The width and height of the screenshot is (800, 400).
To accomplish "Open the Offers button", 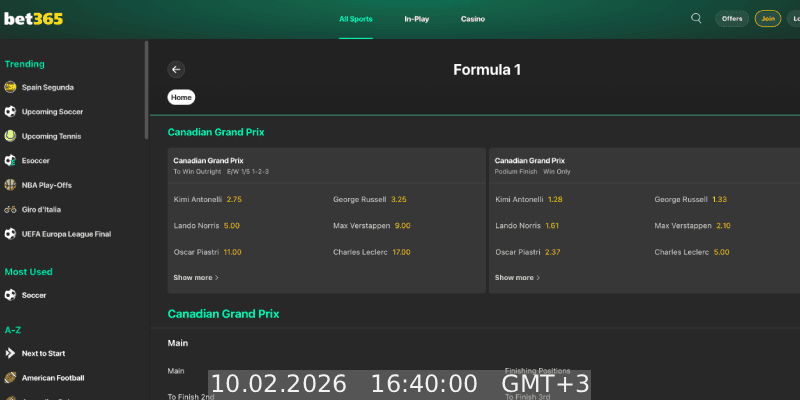I will [732, 19].
